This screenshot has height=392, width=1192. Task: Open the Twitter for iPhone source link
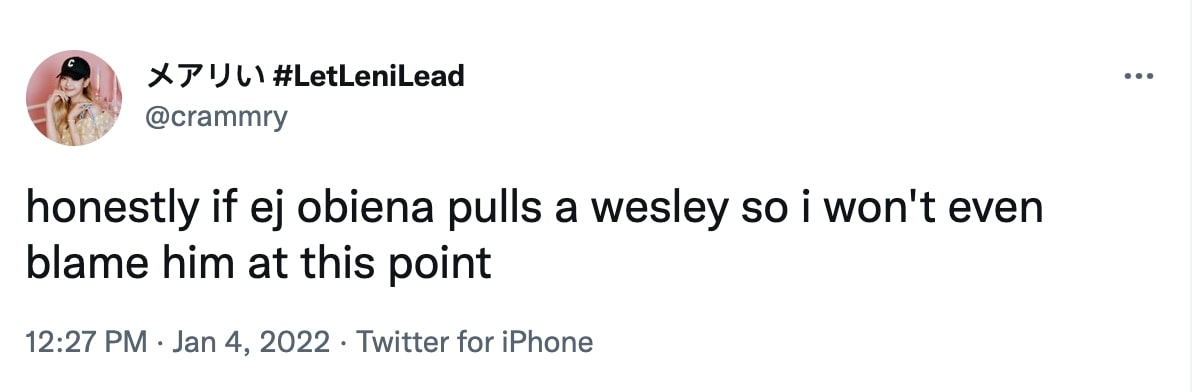point(474,342)
